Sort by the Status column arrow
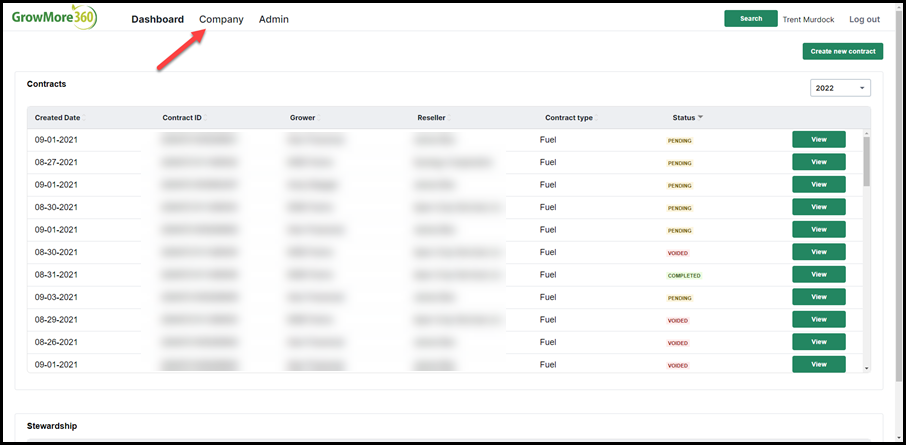Screen dimensions: 906x445 700,117
